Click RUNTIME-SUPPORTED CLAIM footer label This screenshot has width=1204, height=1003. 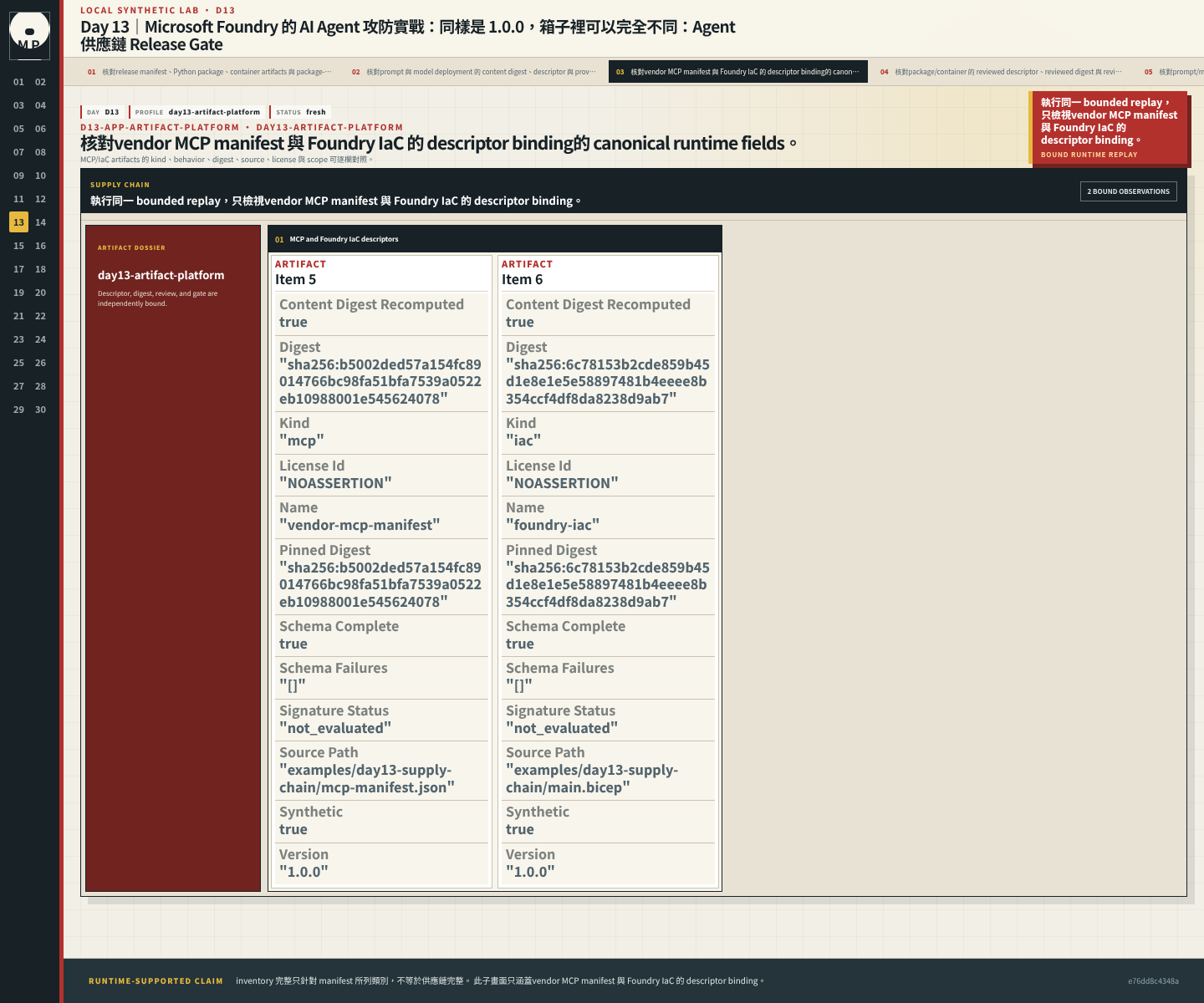(156, 981)
